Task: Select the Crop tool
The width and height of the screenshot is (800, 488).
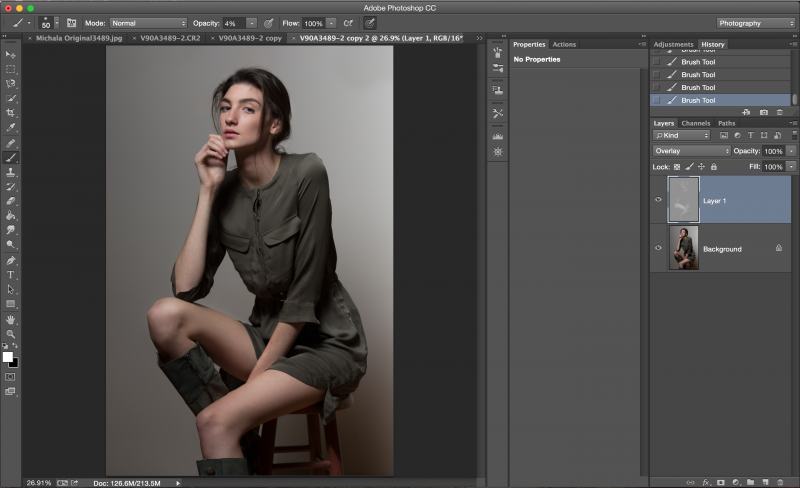Action: pos(11,113)
